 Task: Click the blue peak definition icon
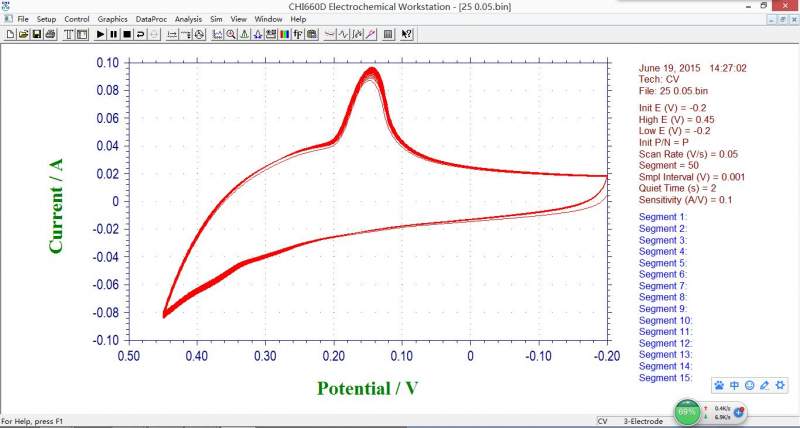(x=257, y=34)
